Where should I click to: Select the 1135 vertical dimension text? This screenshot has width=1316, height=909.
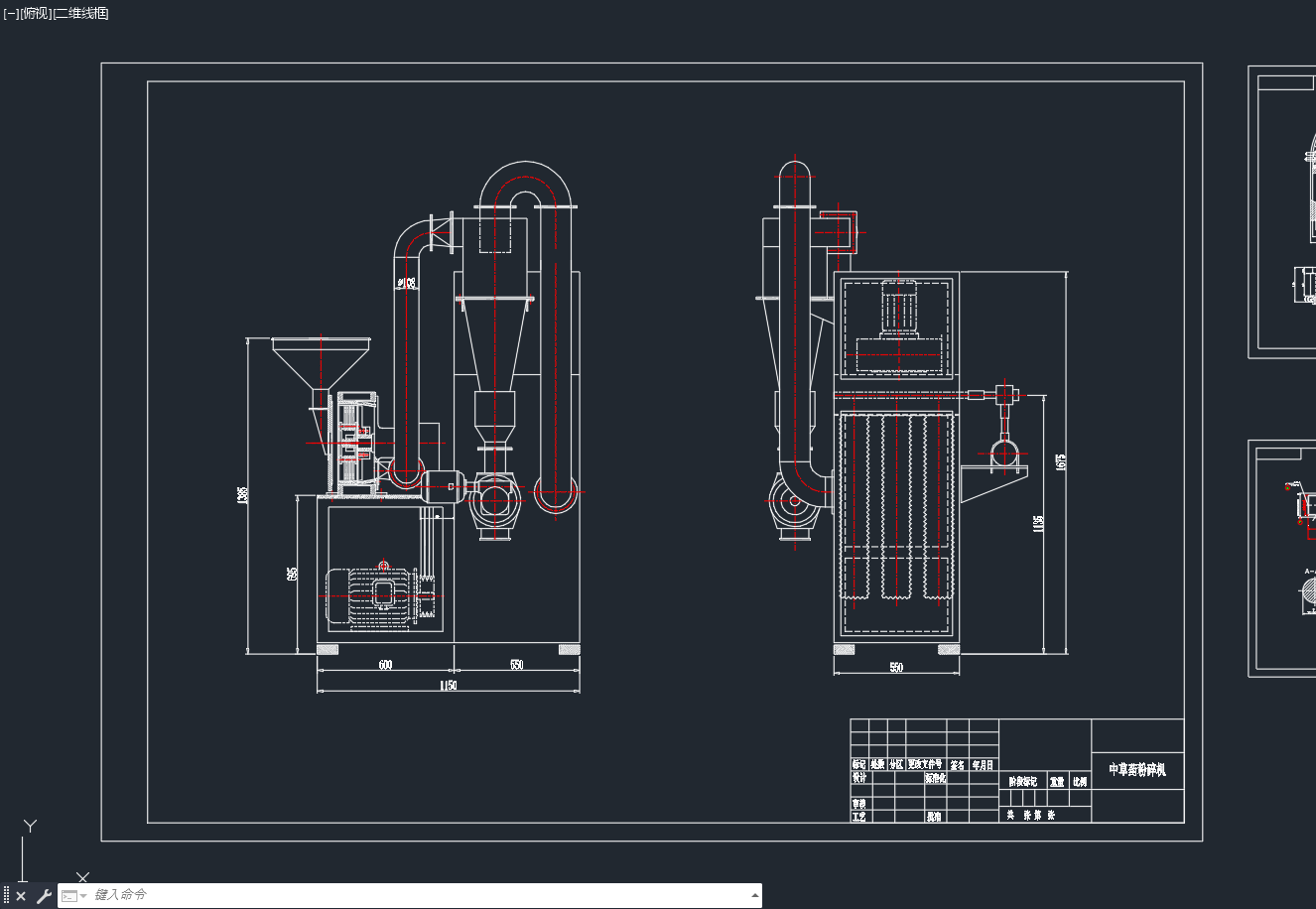pos(1038,523)
